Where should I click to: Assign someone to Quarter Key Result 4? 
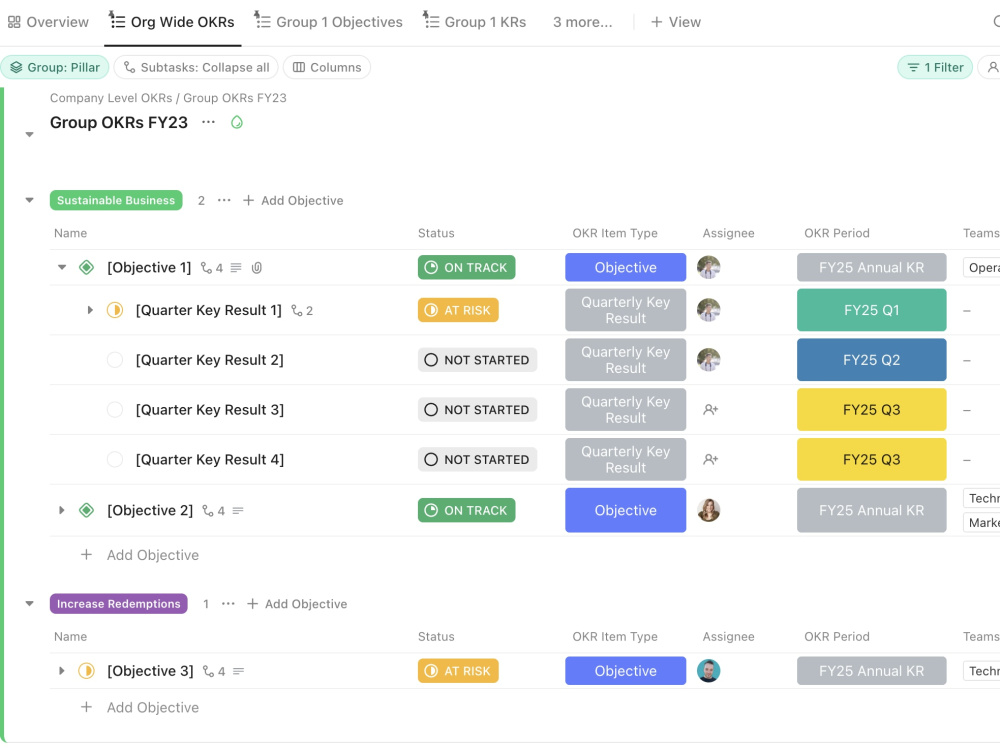pyautogui.click(x=710, y=459)
